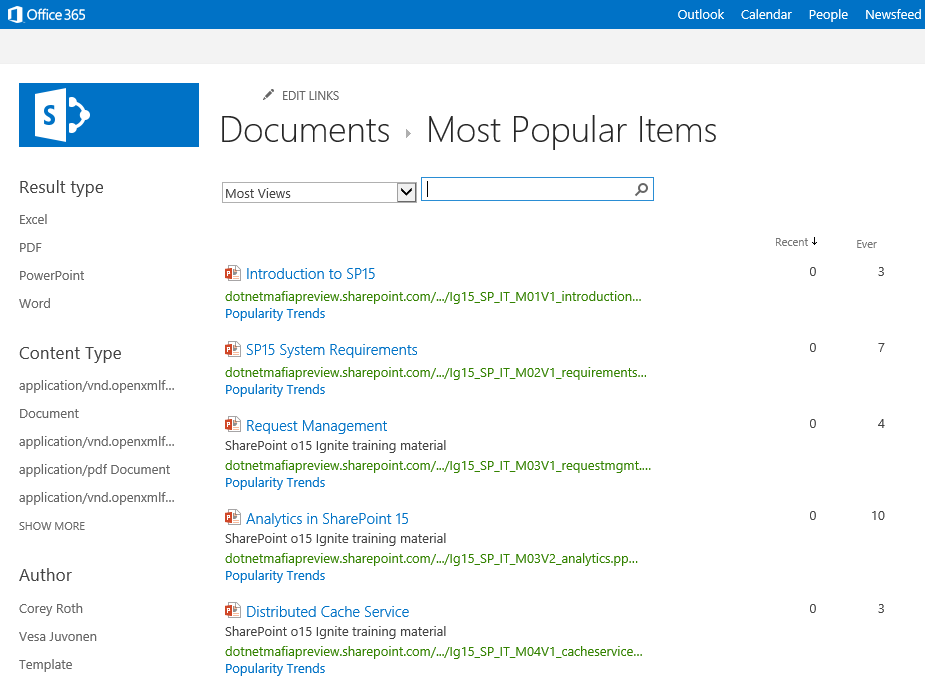Click the Office 365 logo

pos(47,14)
